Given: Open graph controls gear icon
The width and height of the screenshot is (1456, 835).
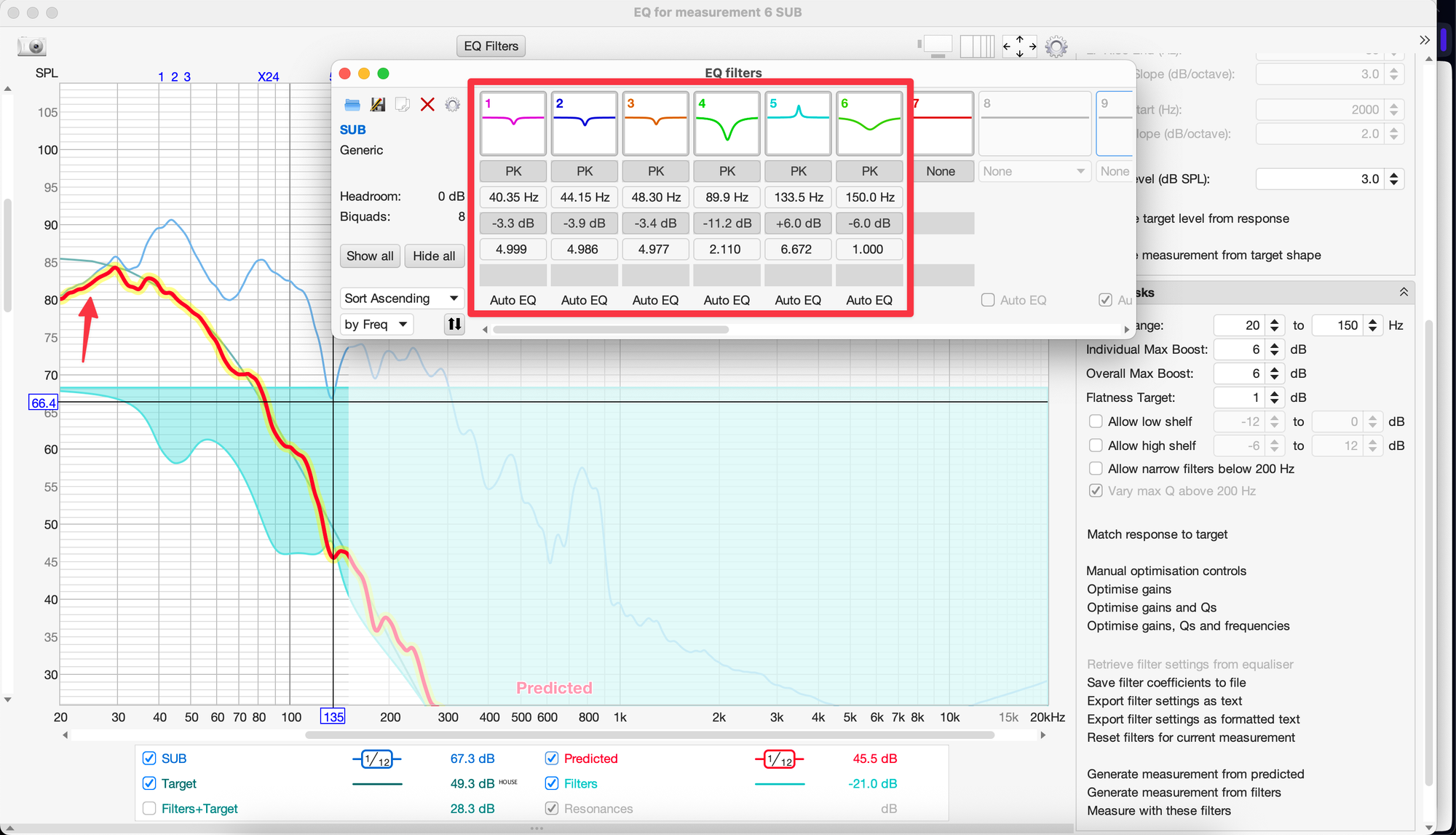Looking at the screenshot, I should [x=1056, y=47].
